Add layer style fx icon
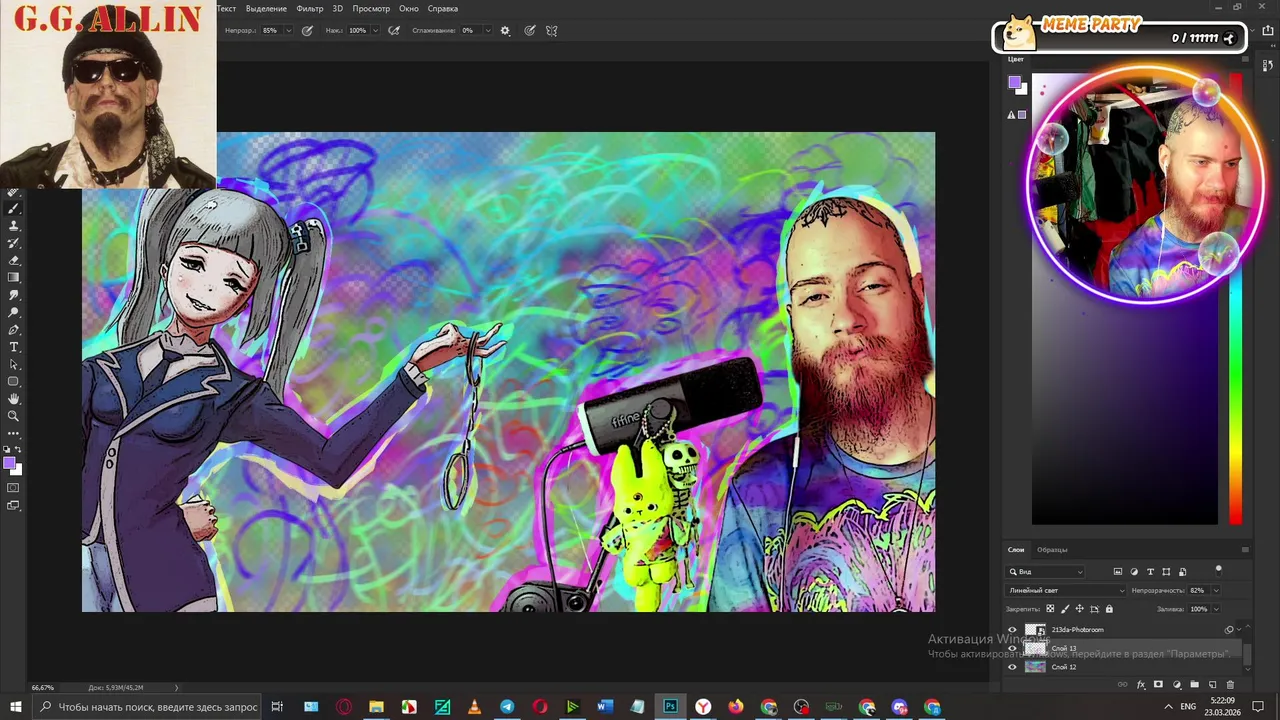 (x=1141, y=685)
